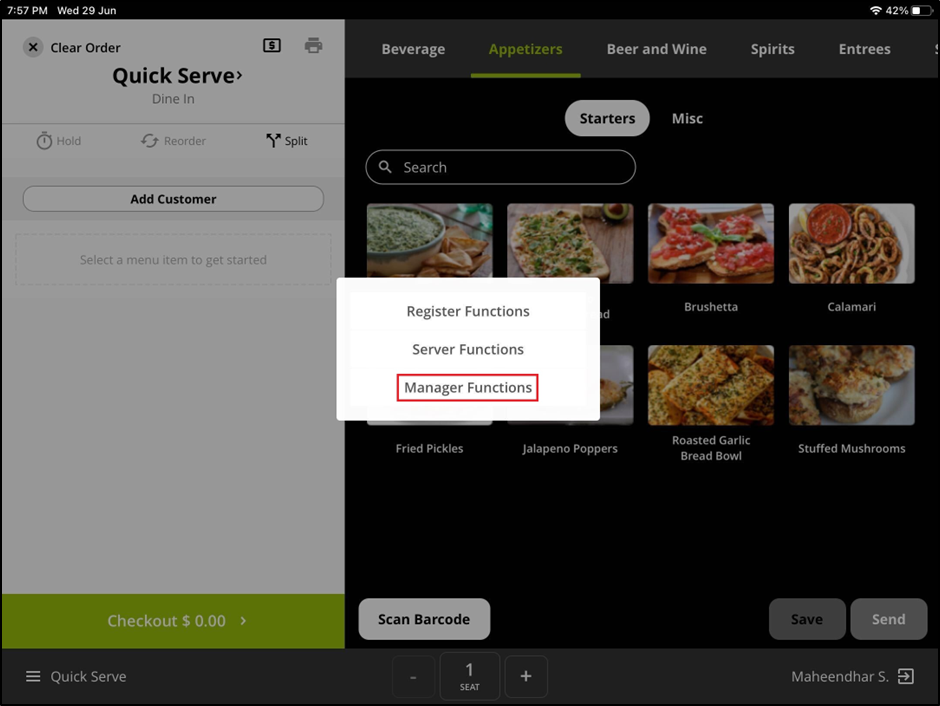This screenshot has width=940, height=706.
Task: Click the menu item Search field
Action: (x=501, y=167)
